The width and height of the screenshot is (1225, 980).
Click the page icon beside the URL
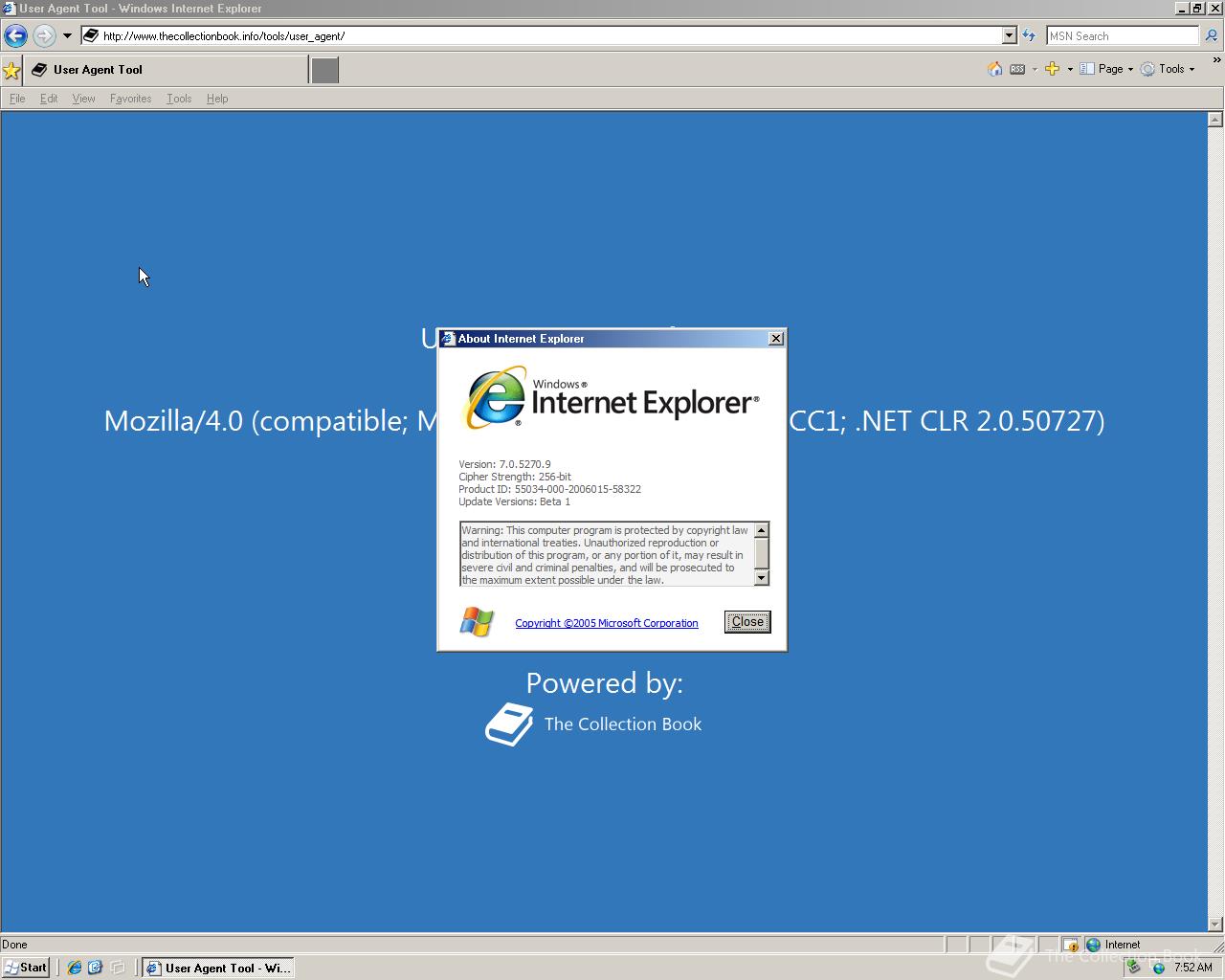tap(91, 35)
